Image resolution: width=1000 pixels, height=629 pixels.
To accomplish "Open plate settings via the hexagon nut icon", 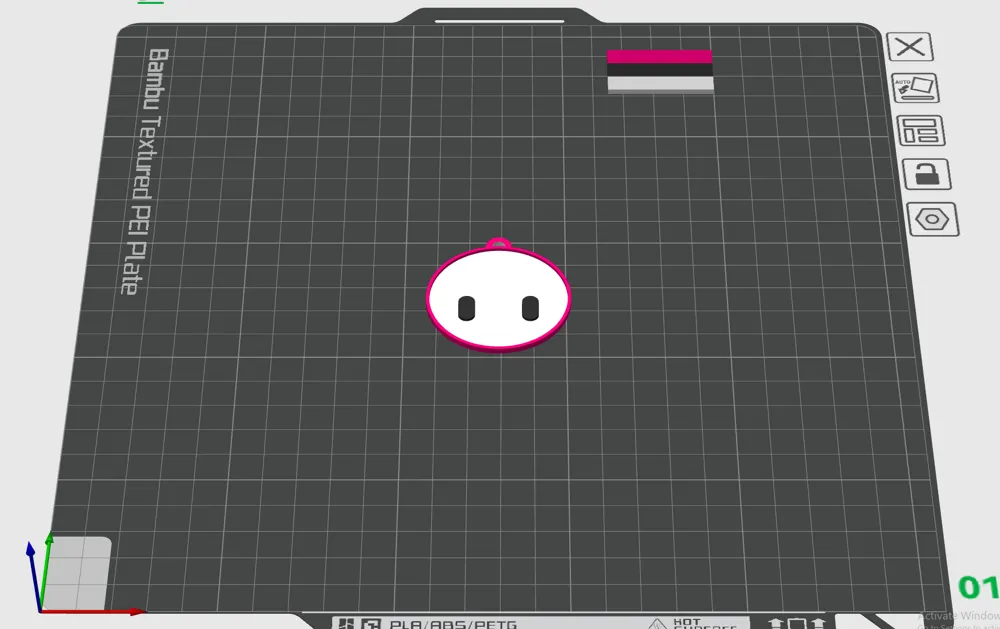I will point(932,219).
